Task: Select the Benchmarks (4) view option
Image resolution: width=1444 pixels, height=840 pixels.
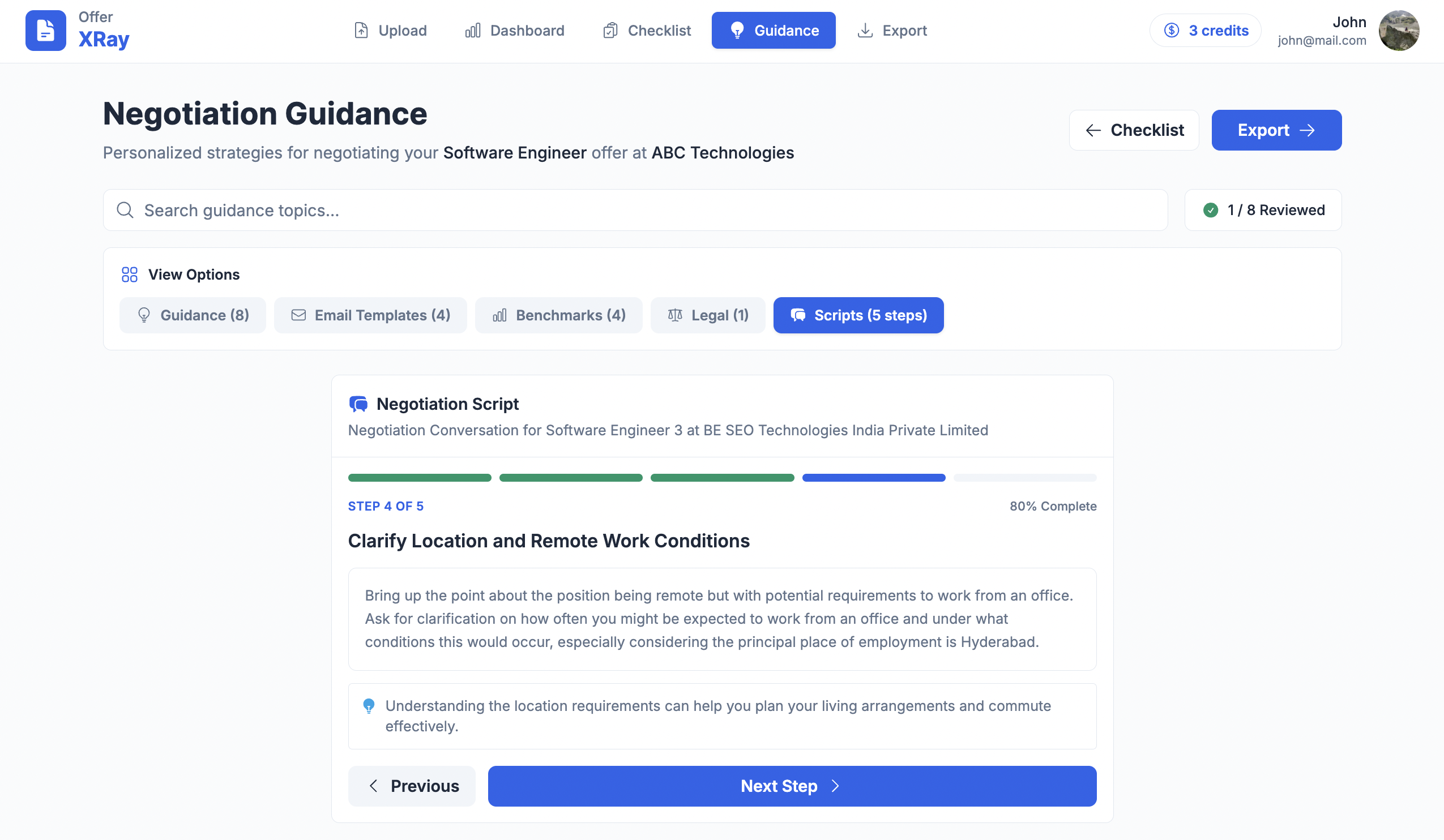Action: 558,315
